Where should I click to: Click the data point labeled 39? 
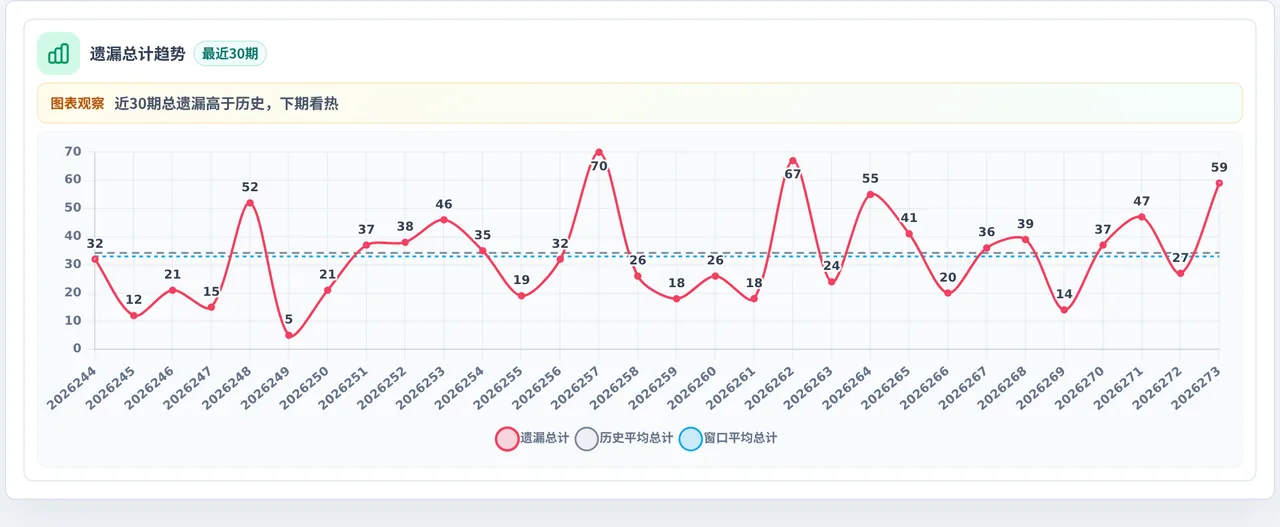[x=1025, y=239]
